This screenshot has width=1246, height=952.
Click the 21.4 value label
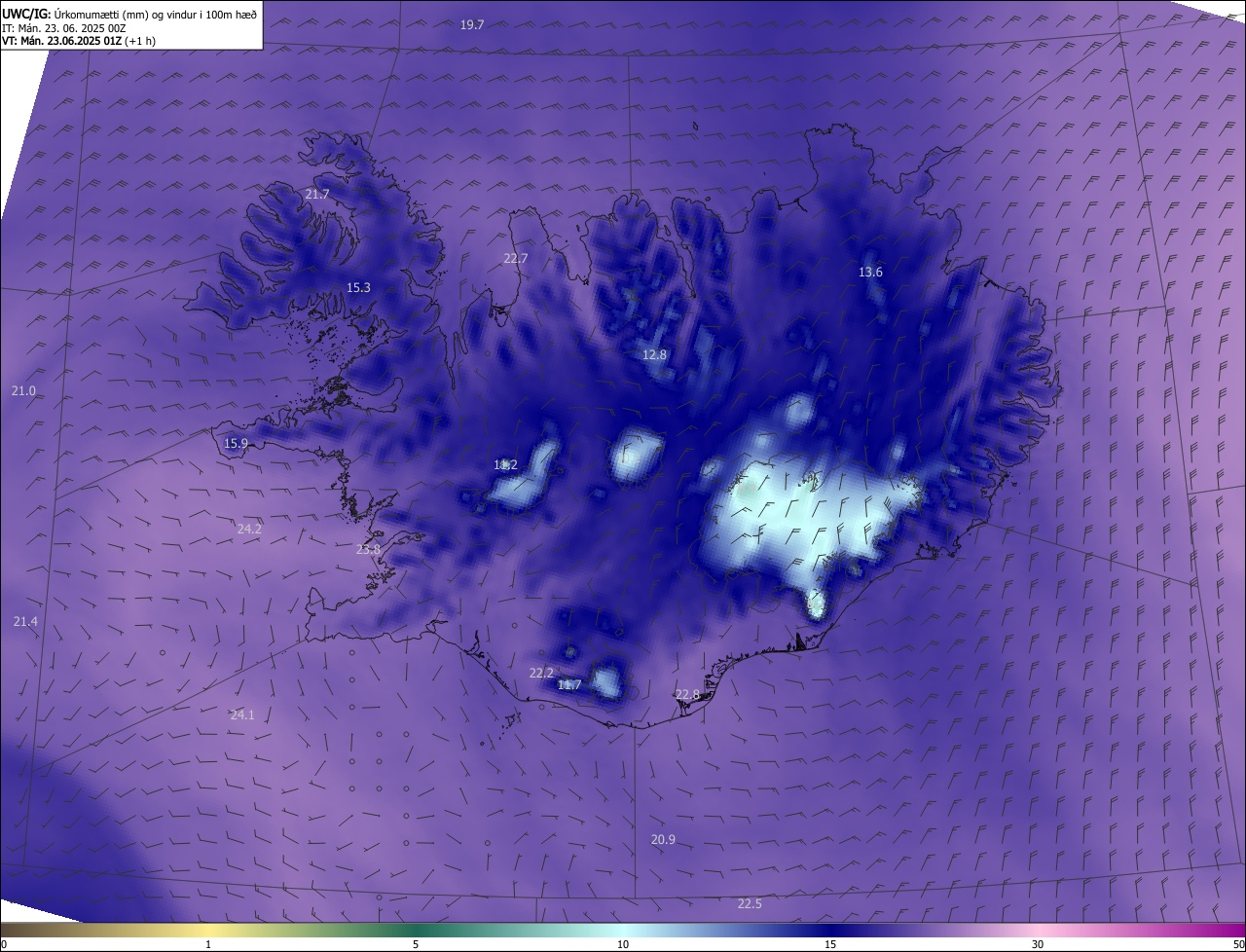coord(25,621)
